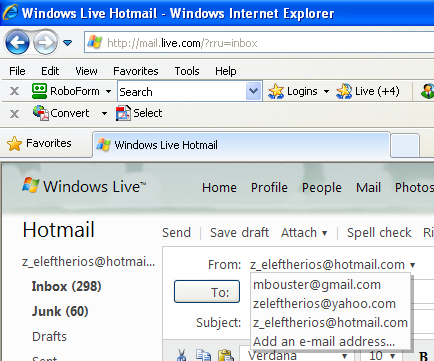The width and height of the screenshot is (434, 361).
Task: Click Save draft
Action: point(239,233)
